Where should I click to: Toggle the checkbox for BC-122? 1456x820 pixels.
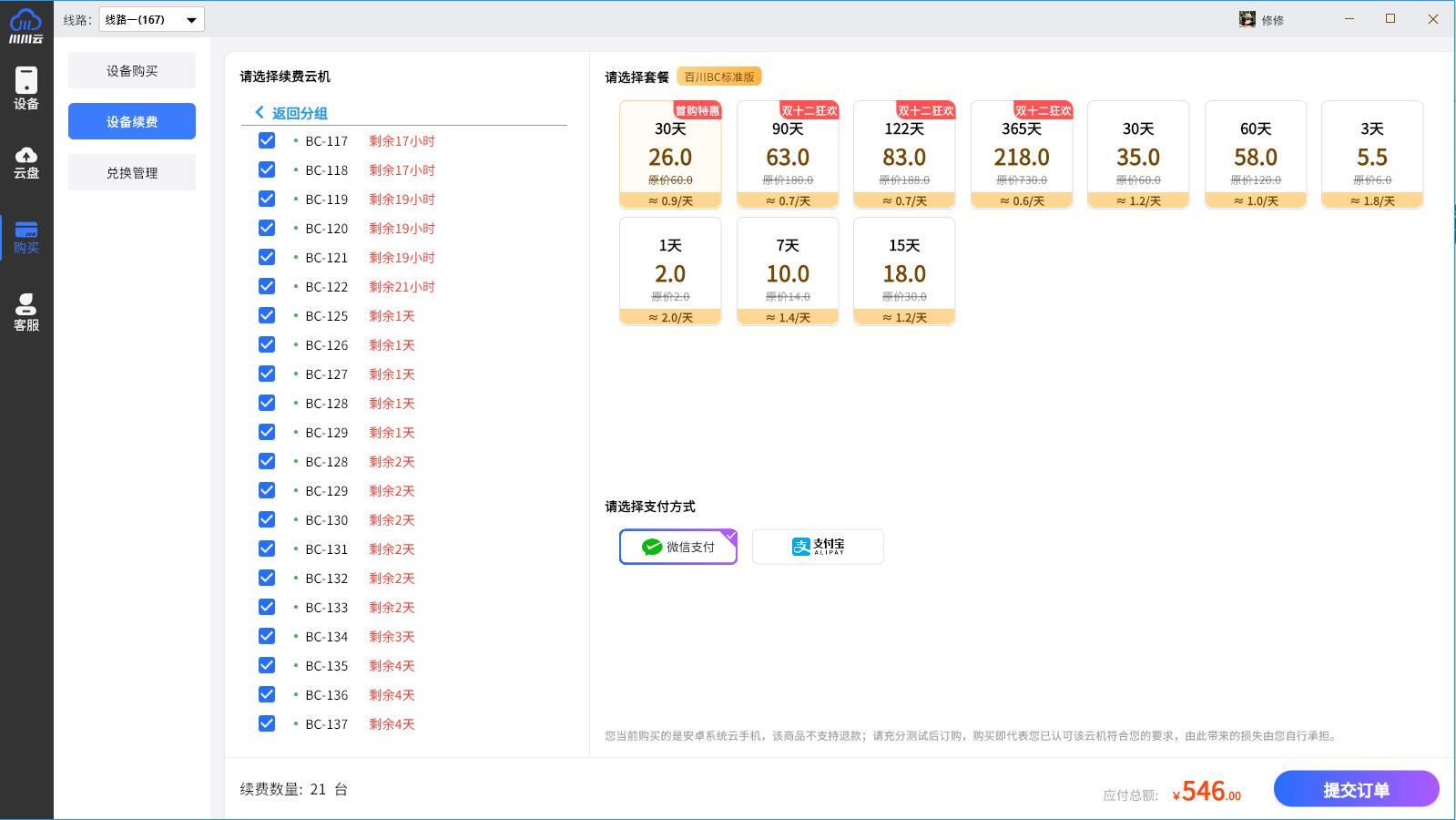coord(267,286)
